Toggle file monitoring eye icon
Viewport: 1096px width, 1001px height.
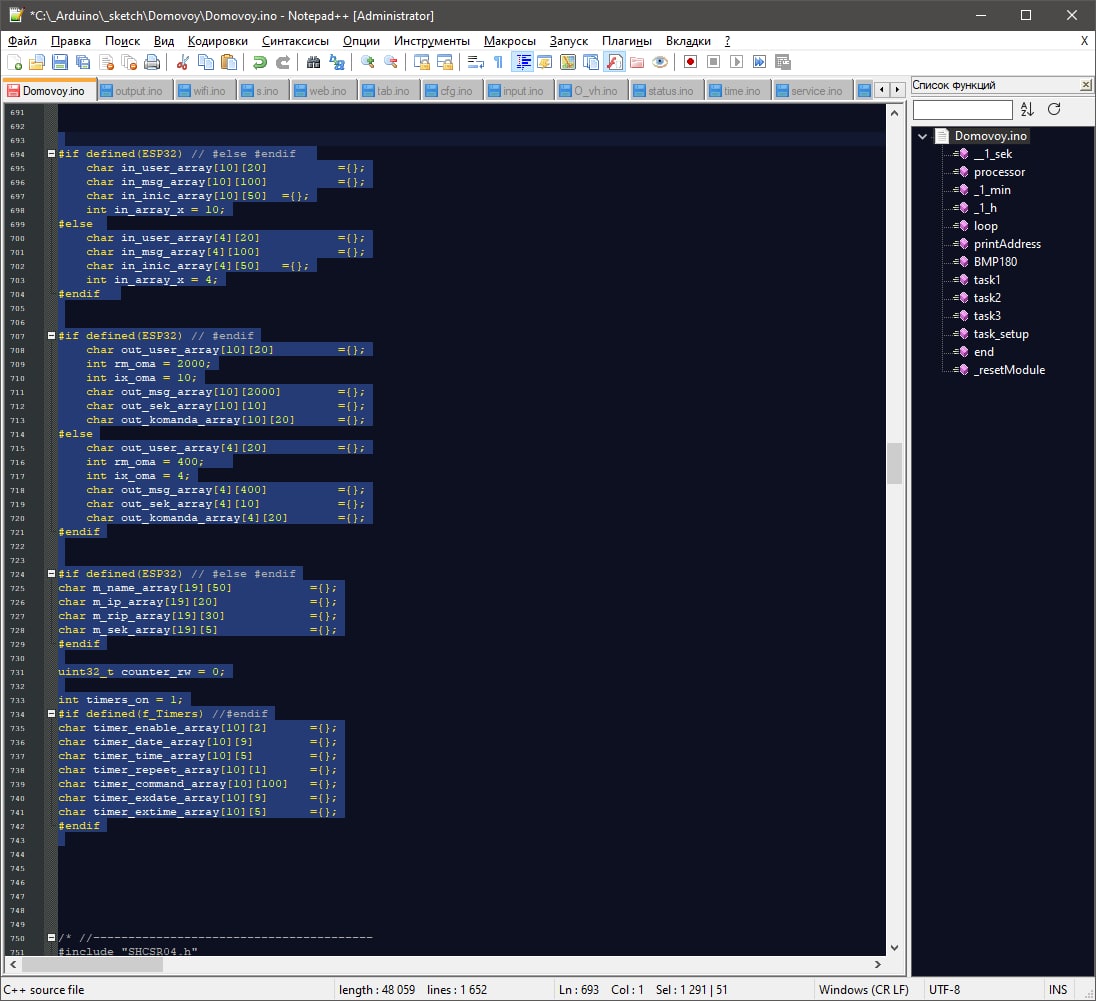(x=660, y=62)
